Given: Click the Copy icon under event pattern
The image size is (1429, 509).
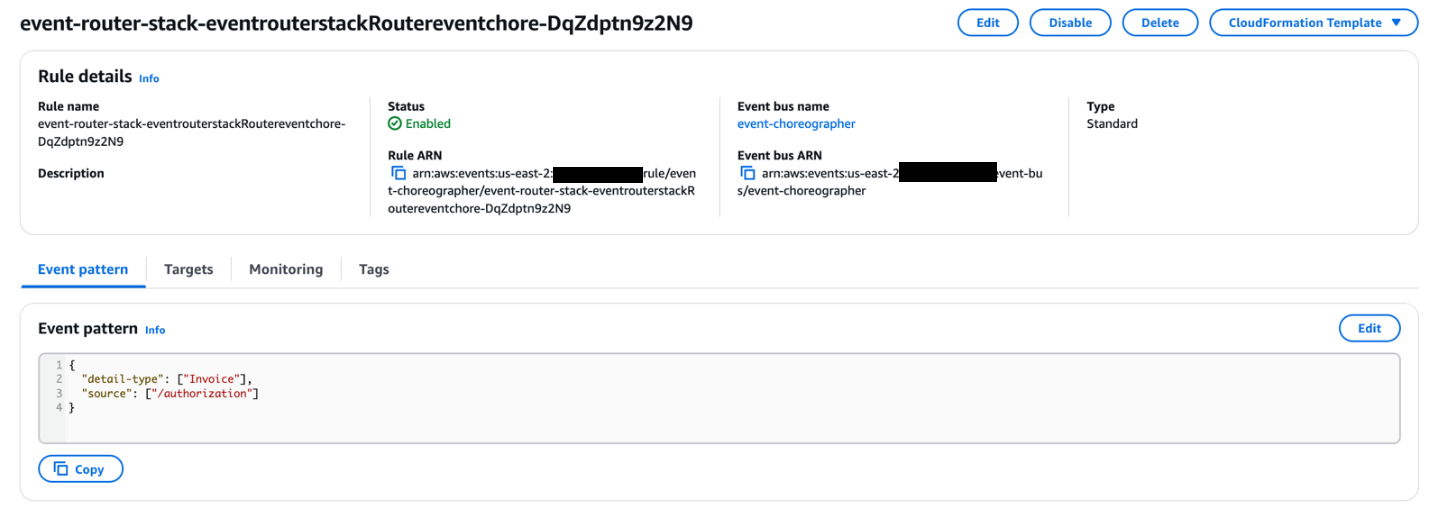Looking at the screenshot, I should coord(61,469).
